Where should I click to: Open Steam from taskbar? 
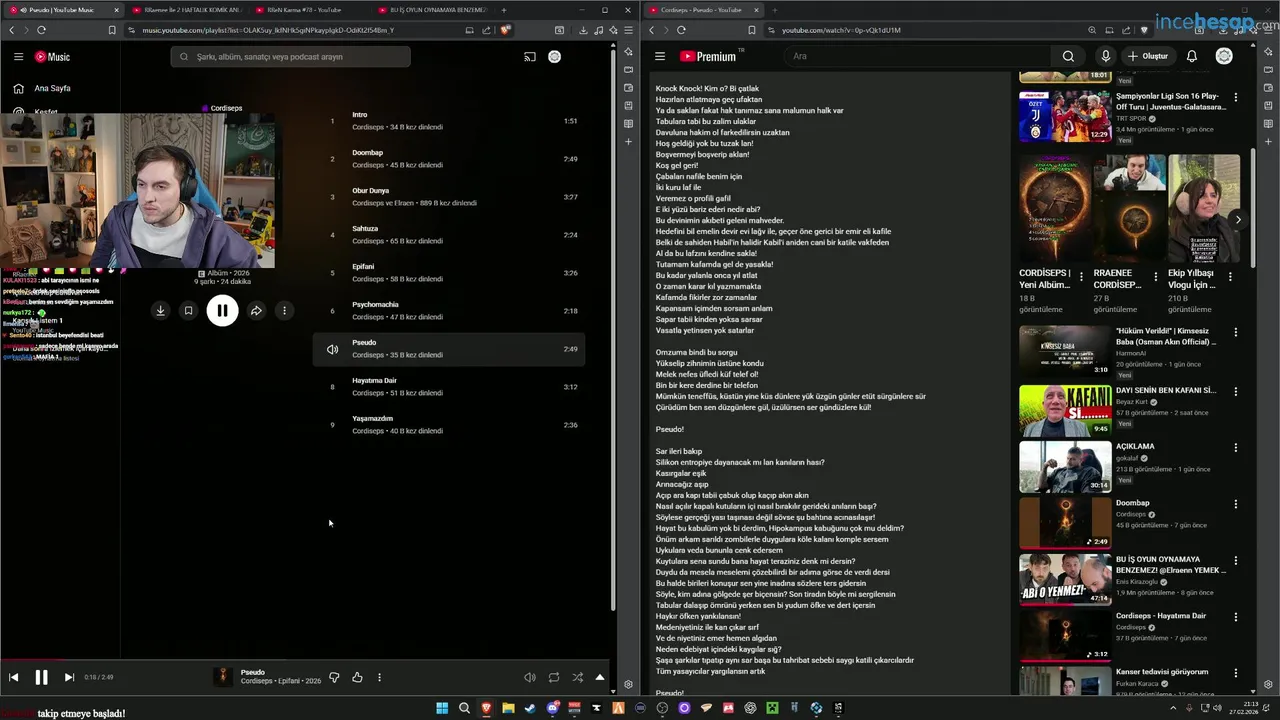[x=530, y=708]
